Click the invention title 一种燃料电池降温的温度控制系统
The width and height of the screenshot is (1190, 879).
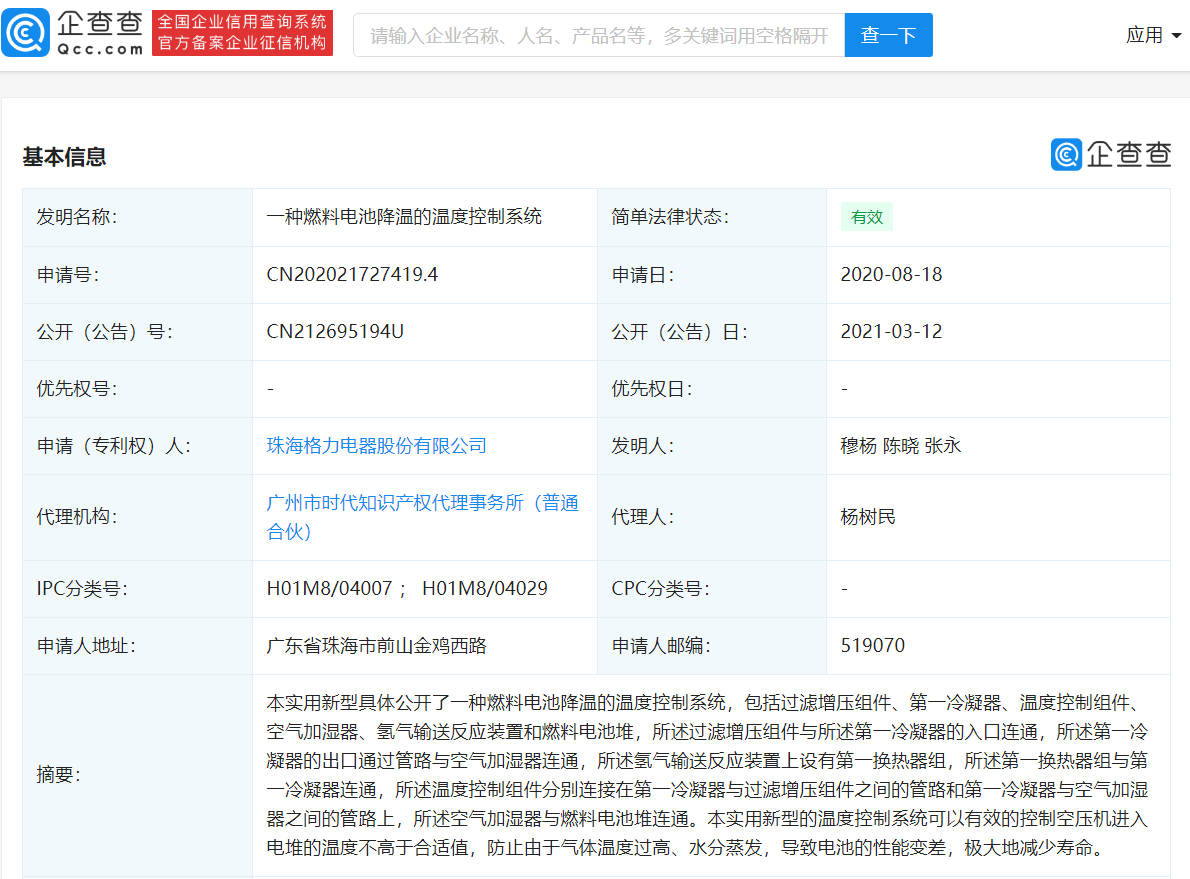(404, 217)
